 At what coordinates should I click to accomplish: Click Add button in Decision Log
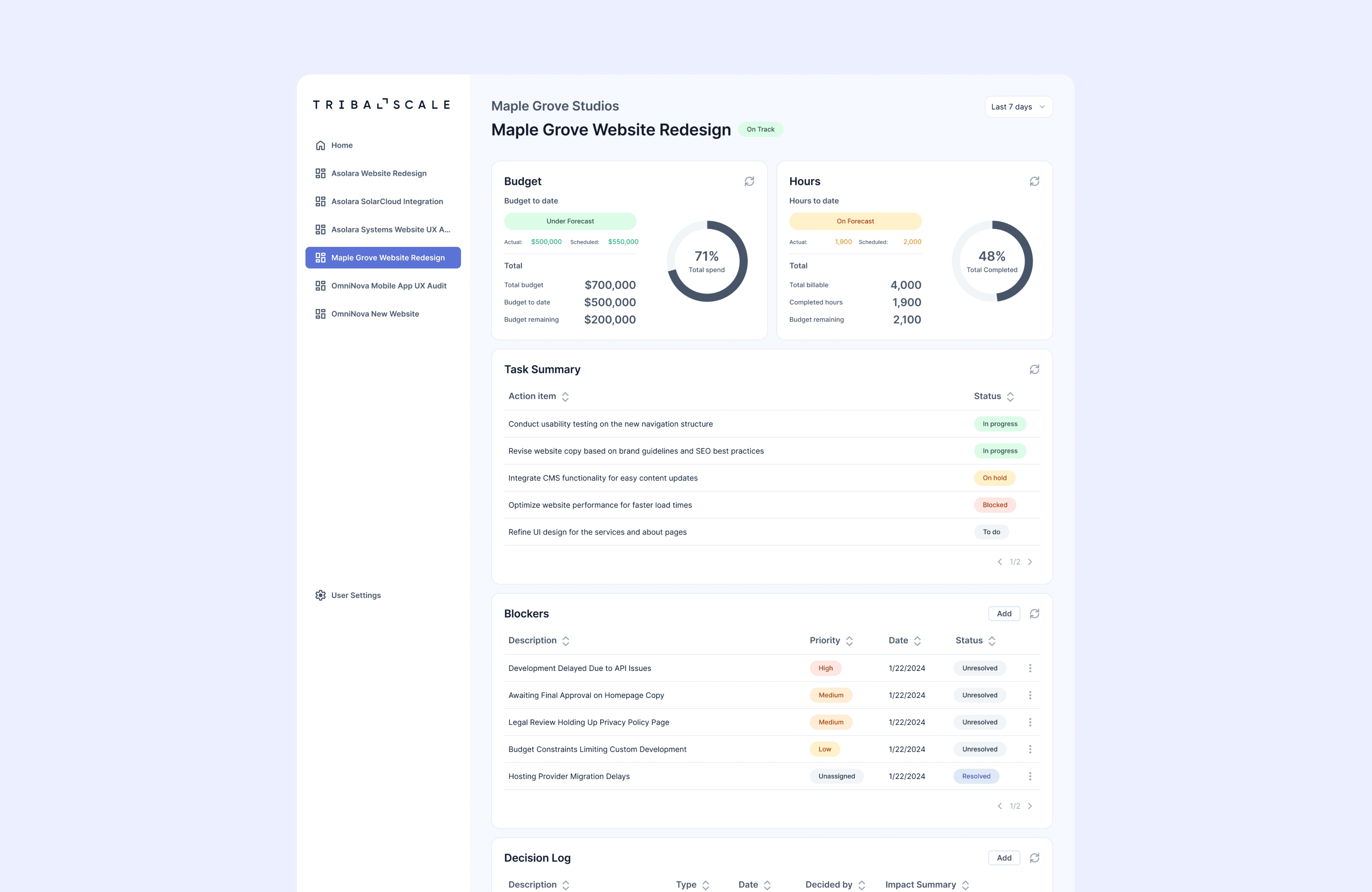click(1004, 858)
